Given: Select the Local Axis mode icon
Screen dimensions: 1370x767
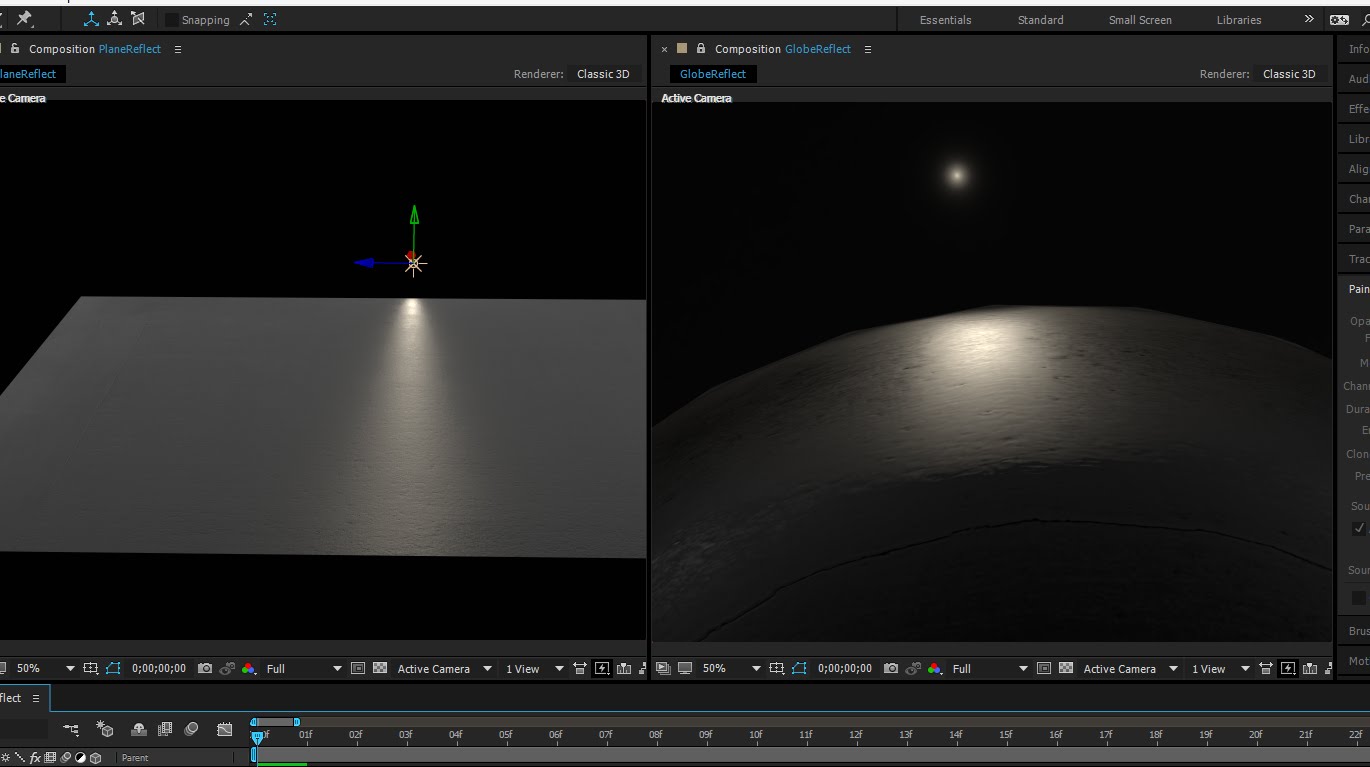Looking at the screenshot, I should pos(91,19).
